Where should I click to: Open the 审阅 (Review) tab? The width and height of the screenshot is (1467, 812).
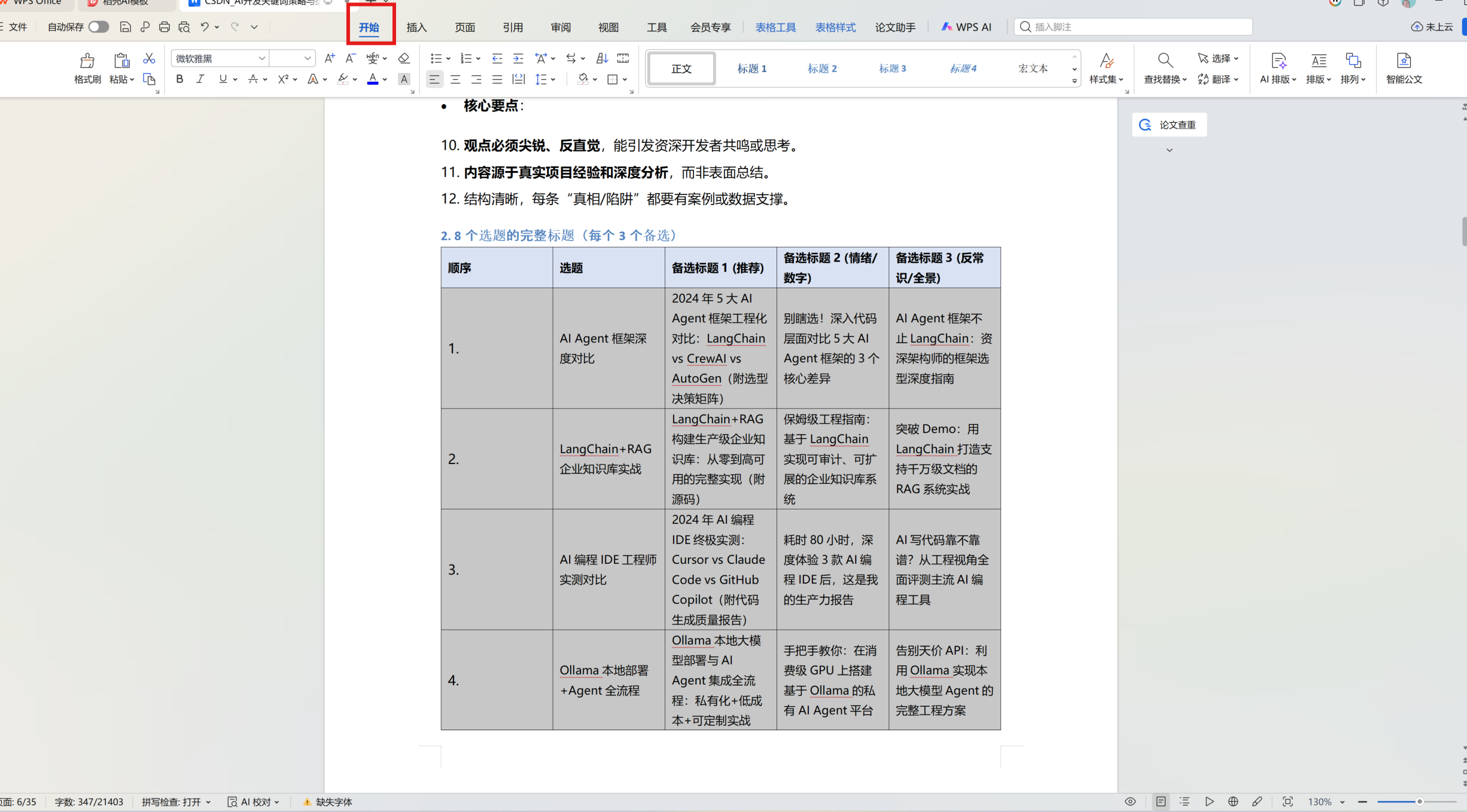pos(561,27)
